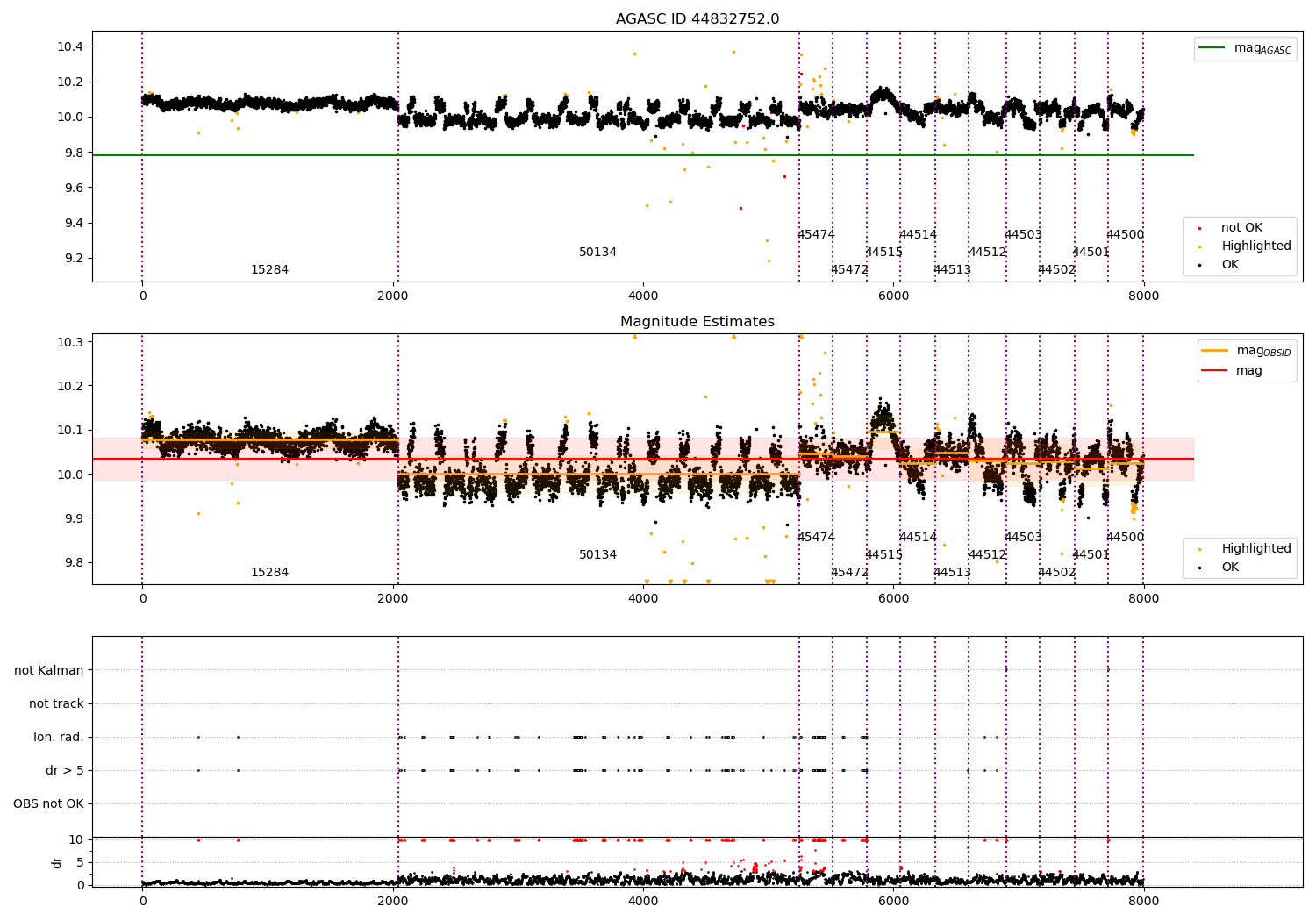The image size is (1316, 921).
Task: Click obsid label 44512 in Magnitude Estimates plot
Action: 987,555
